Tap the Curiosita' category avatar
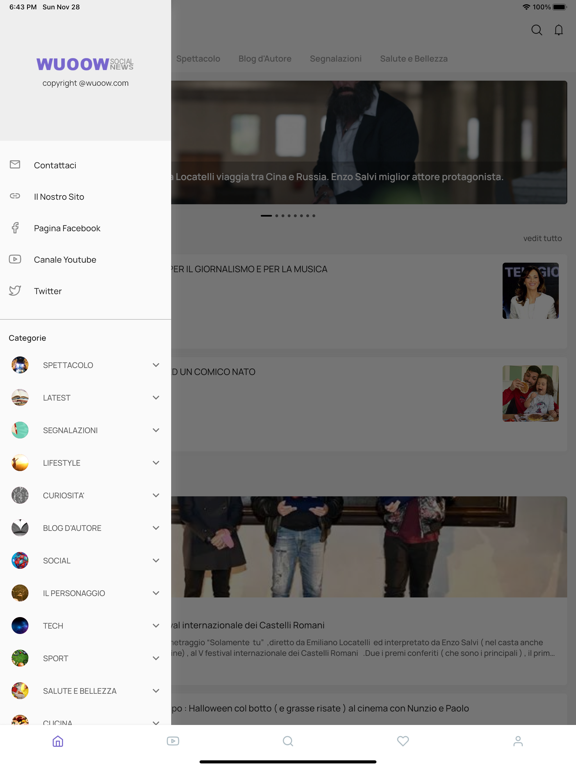The image size is (576, 768). [20, 495]
